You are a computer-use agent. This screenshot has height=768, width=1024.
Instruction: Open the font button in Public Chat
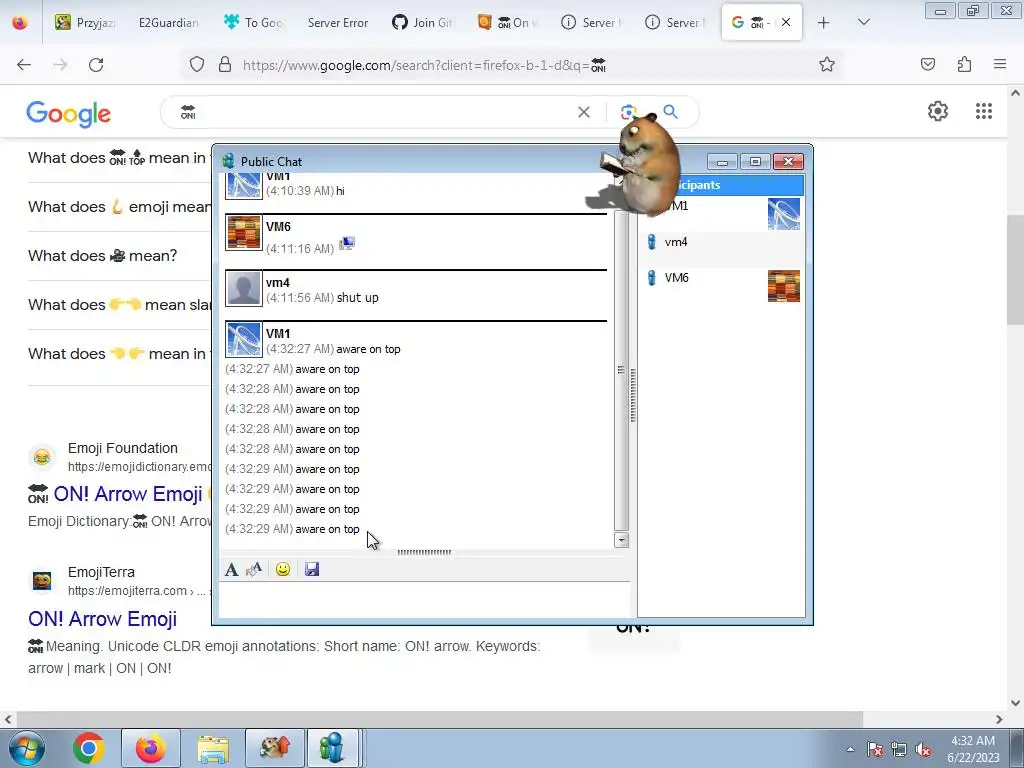pyautogui.click(x=231, y=569)
